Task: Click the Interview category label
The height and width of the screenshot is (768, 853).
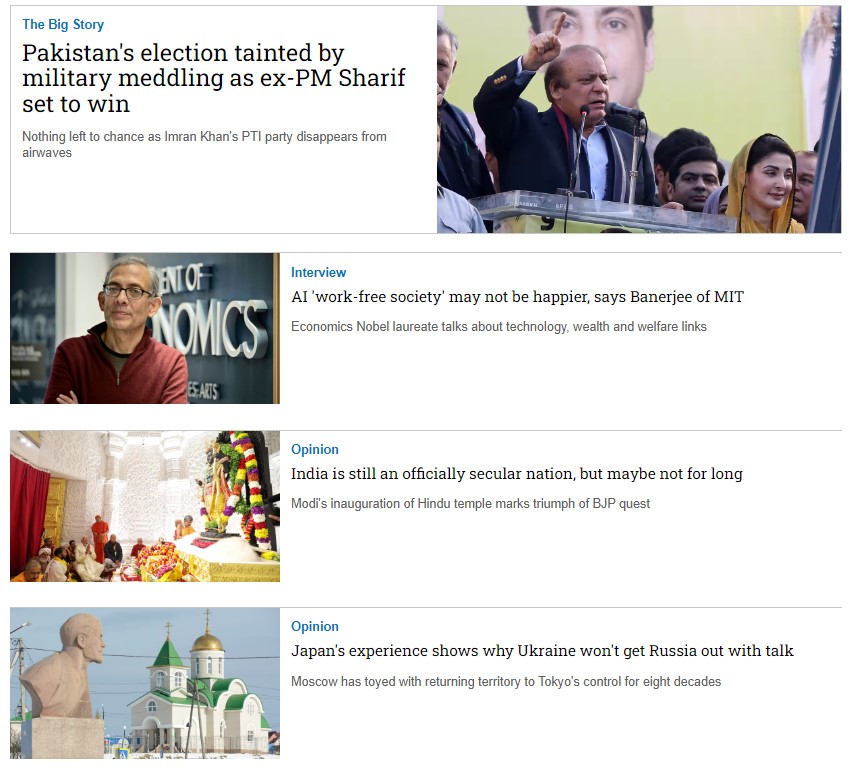Action: (318, 272)
